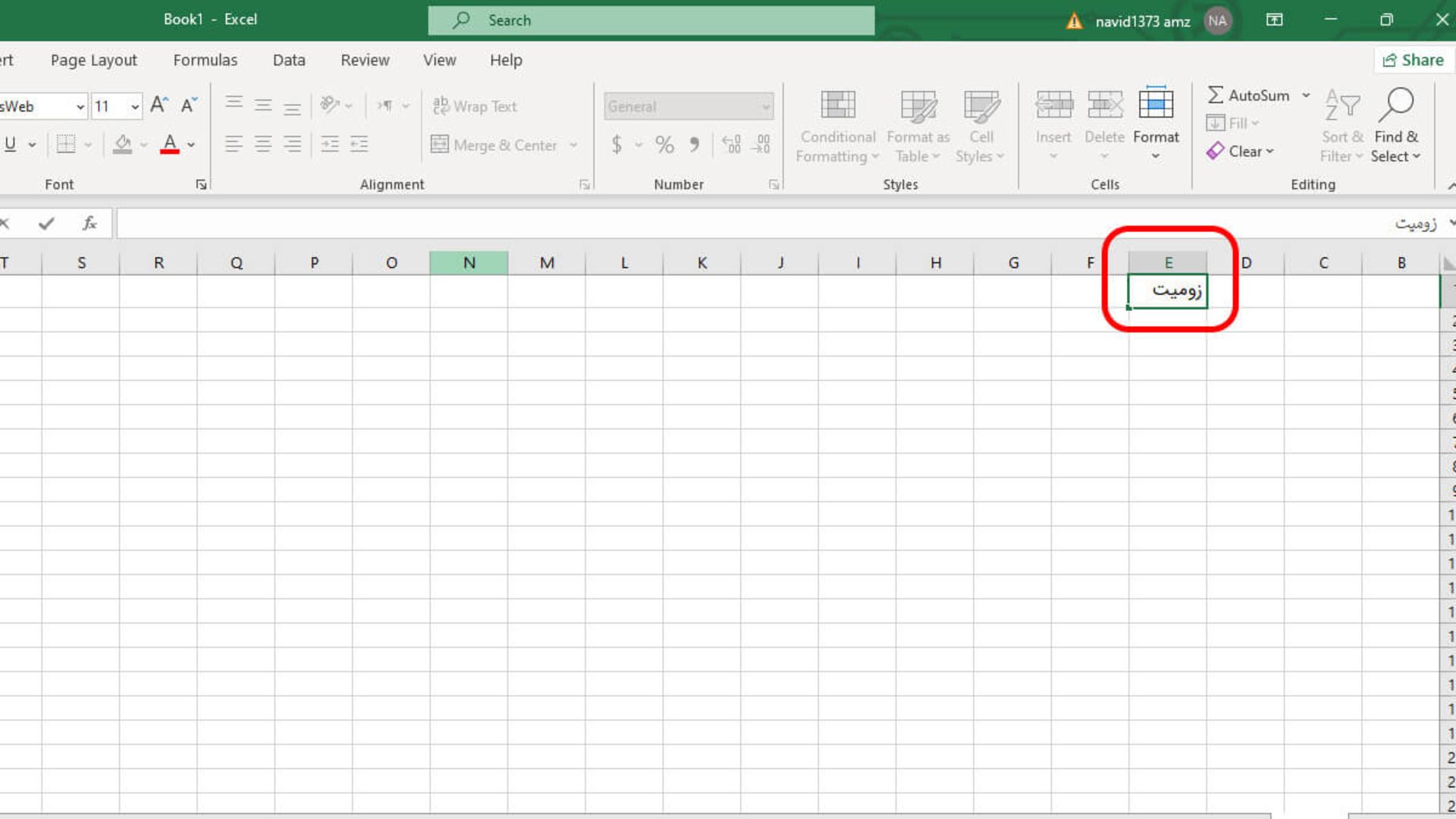The image size is (1456, 819).
Task: Launch Font settings dialog launcher
Action: pyautogui.click(x=201, y=184)
